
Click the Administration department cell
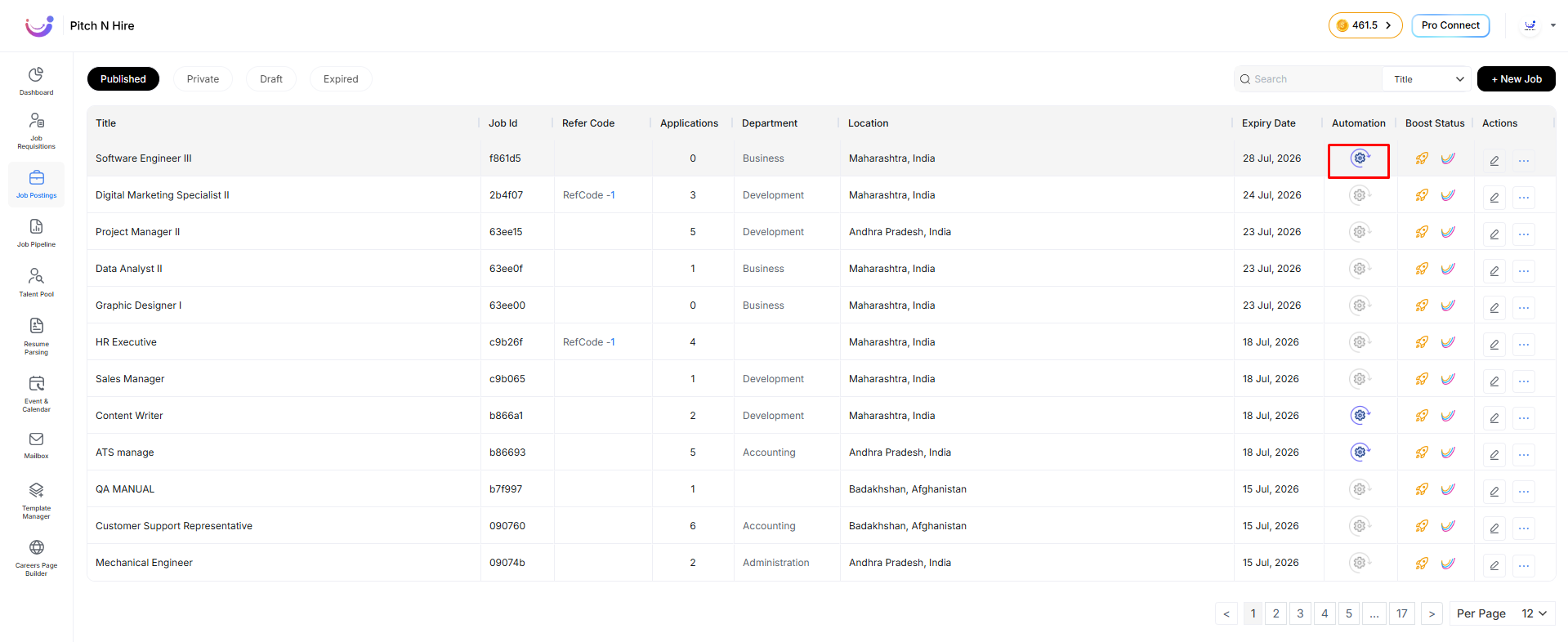776,563
